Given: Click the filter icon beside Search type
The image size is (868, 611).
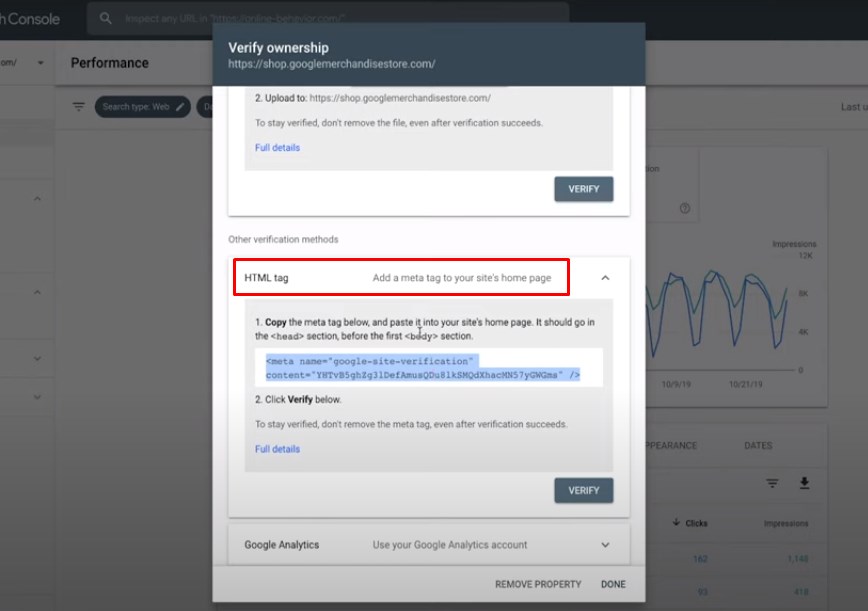Looking at the screenshot, I should pyautogui.click(x=79, y=106).
